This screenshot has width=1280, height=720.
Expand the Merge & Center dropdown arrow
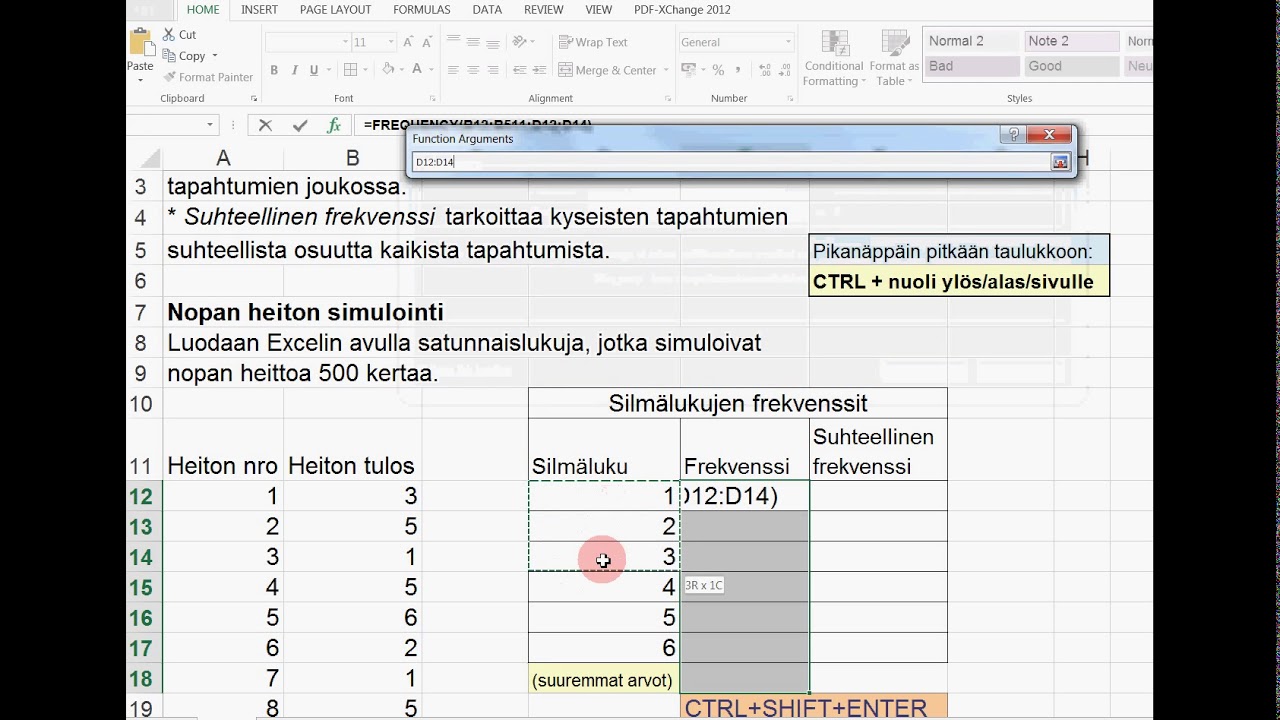[664, 70]
